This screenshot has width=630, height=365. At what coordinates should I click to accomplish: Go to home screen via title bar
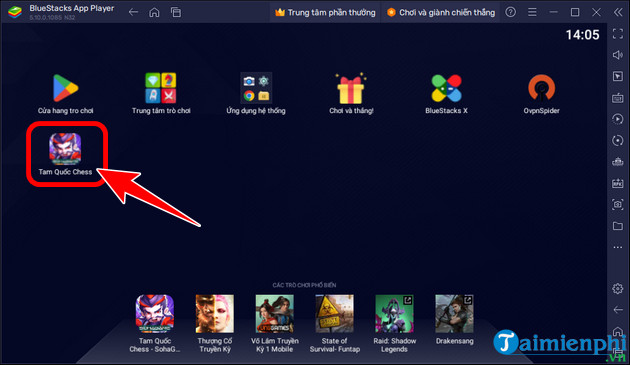(154, 12)
